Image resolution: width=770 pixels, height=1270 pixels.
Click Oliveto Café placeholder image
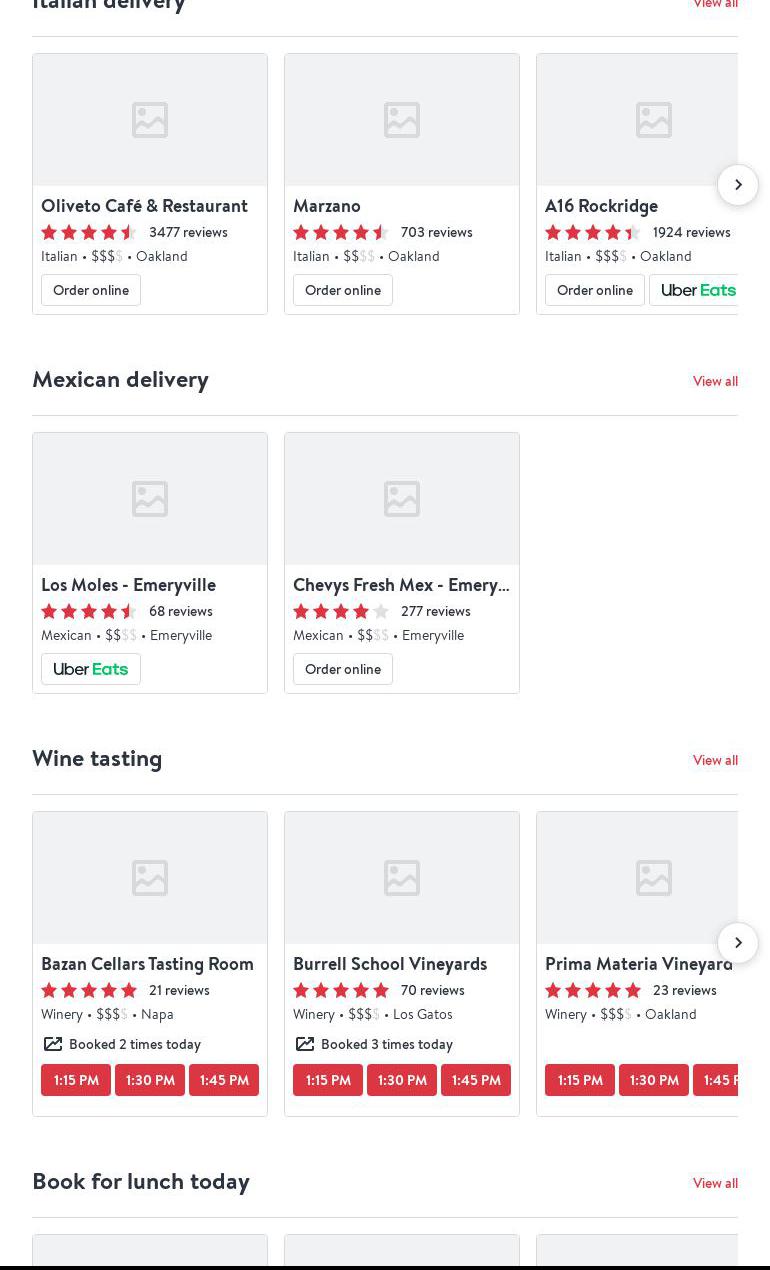coord(150,120)
